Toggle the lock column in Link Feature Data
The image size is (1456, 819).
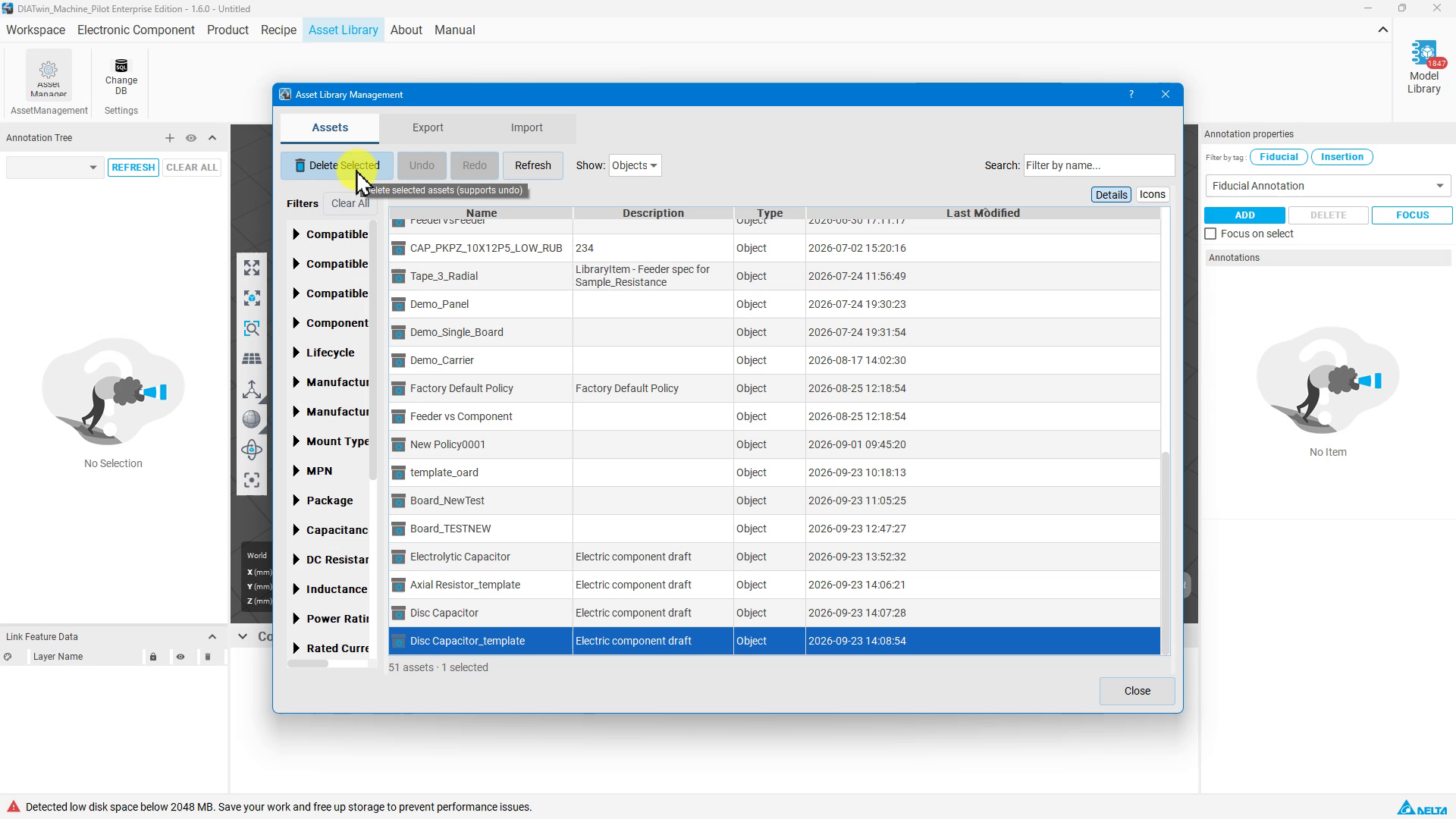click(153, 657)
